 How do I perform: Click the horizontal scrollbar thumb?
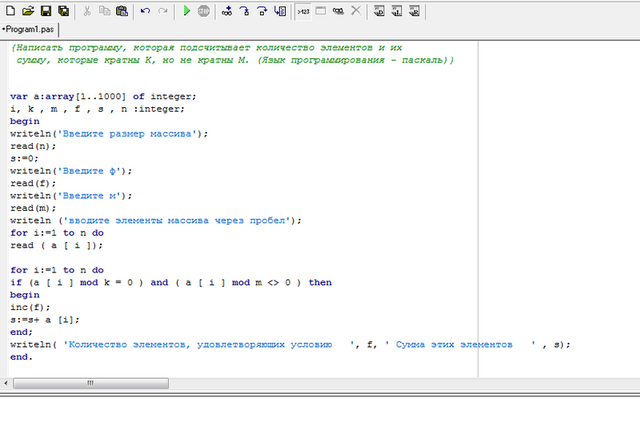91,383
